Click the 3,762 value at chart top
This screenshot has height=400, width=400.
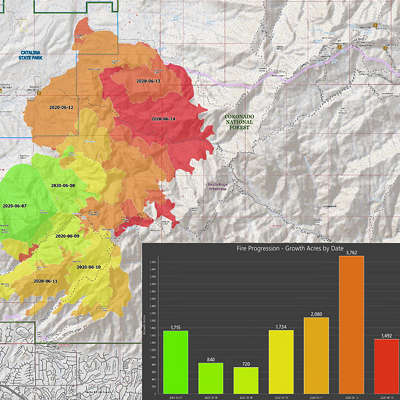[352, 253]
